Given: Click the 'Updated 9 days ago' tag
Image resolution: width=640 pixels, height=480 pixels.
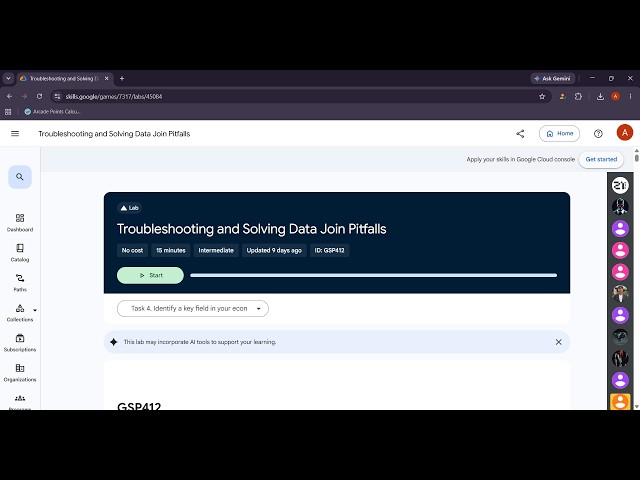Looking at the screenshot, I should [274, 250].
